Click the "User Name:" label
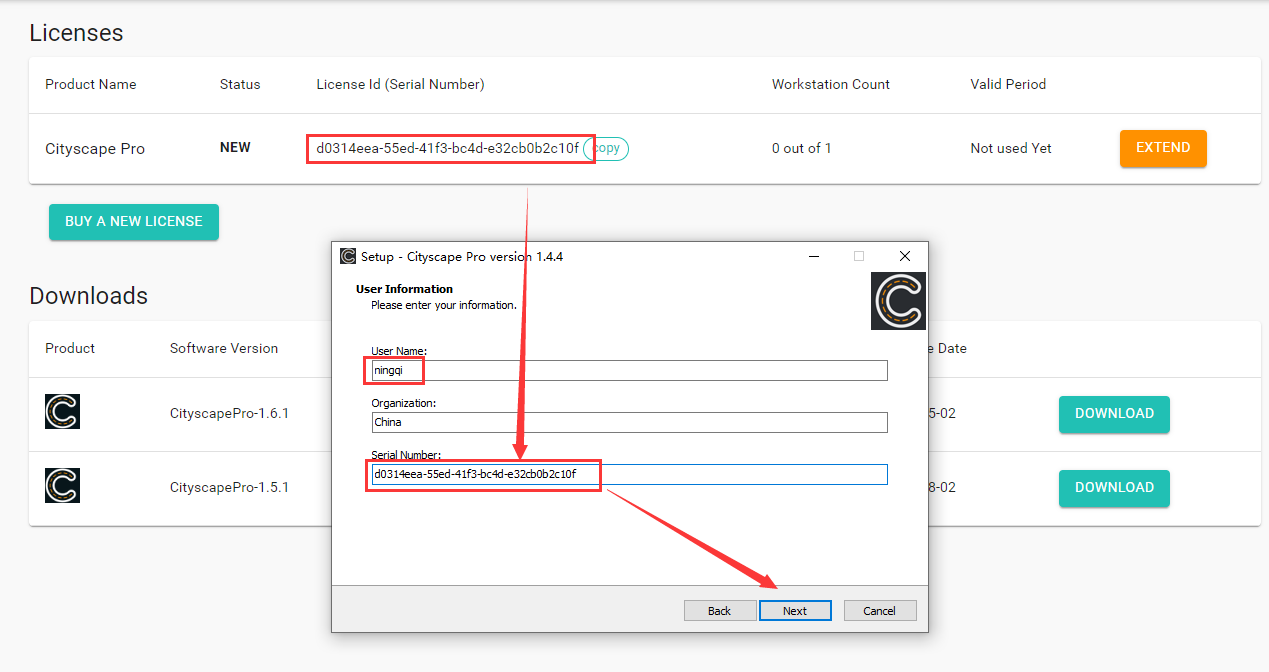Screen dimensions: 1269x672 click(x=398, y=351)
